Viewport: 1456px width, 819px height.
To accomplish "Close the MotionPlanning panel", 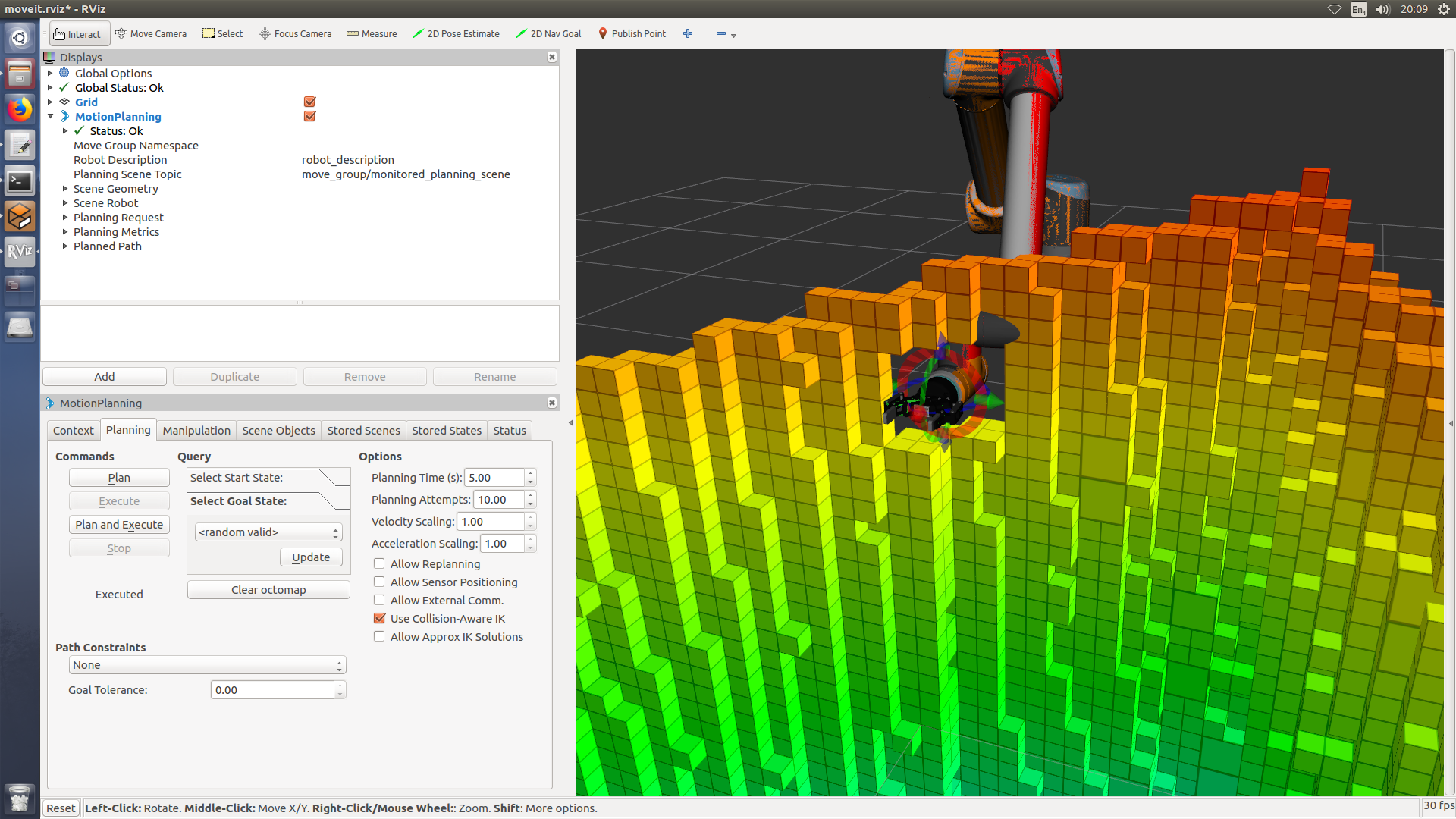I will [x=552, y=403].
